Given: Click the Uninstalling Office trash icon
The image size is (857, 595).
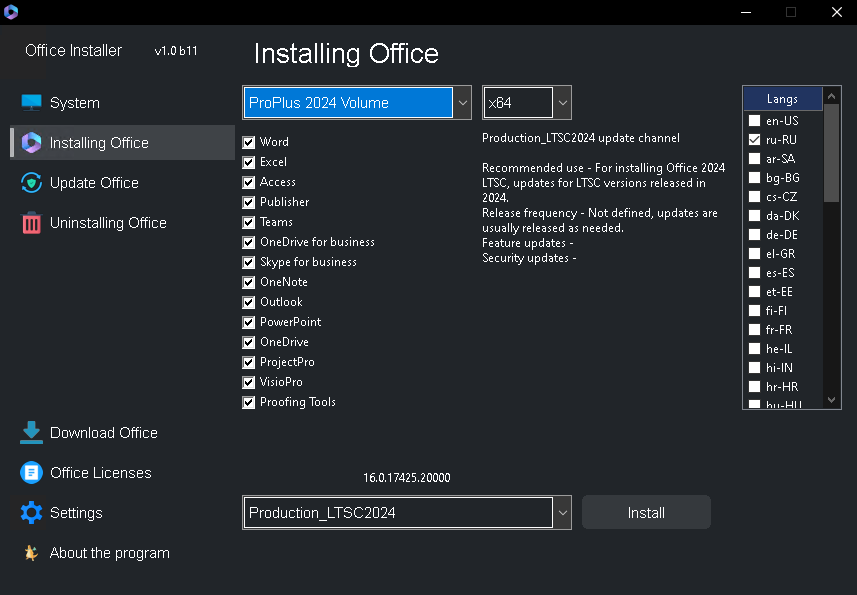Looking at the screenshot, I should point(31,223).
